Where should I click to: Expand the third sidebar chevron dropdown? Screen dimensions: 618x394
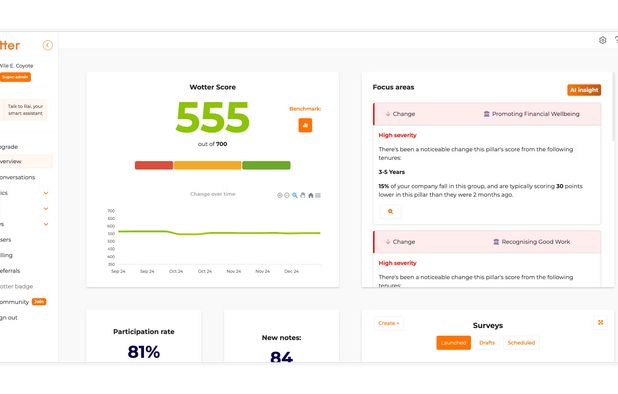click(x=46, y=224)
